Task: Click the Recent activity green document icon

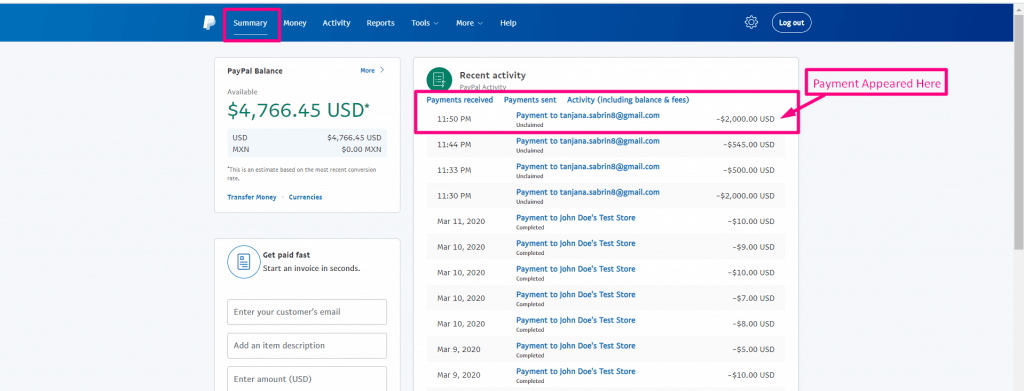Action: 440,80
